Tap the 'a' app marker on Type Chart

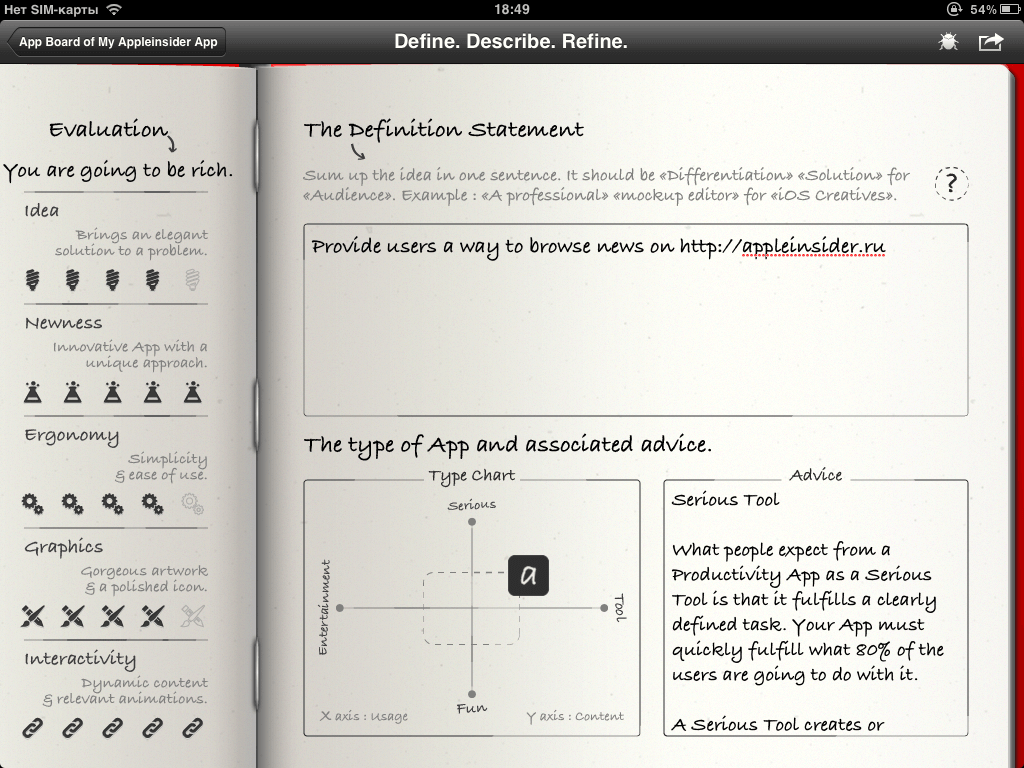click(x=528, y=575)
